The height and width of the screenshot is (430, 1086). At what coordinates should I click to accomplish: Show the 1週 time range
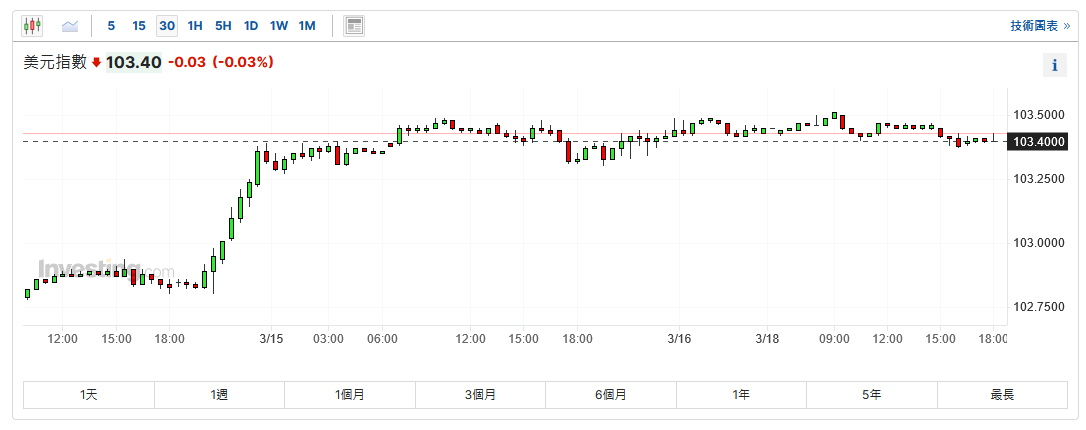[x=219, y=395]
